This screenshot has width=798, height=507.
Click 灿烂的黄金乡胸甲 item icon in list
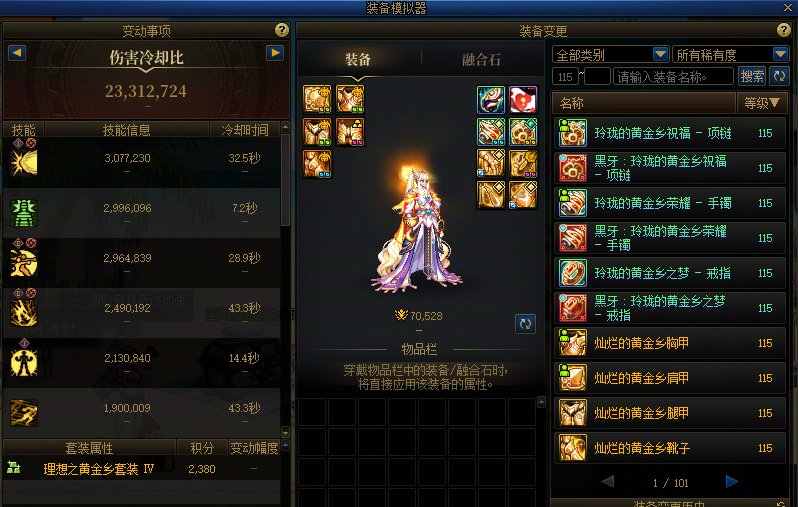[573, 343]
